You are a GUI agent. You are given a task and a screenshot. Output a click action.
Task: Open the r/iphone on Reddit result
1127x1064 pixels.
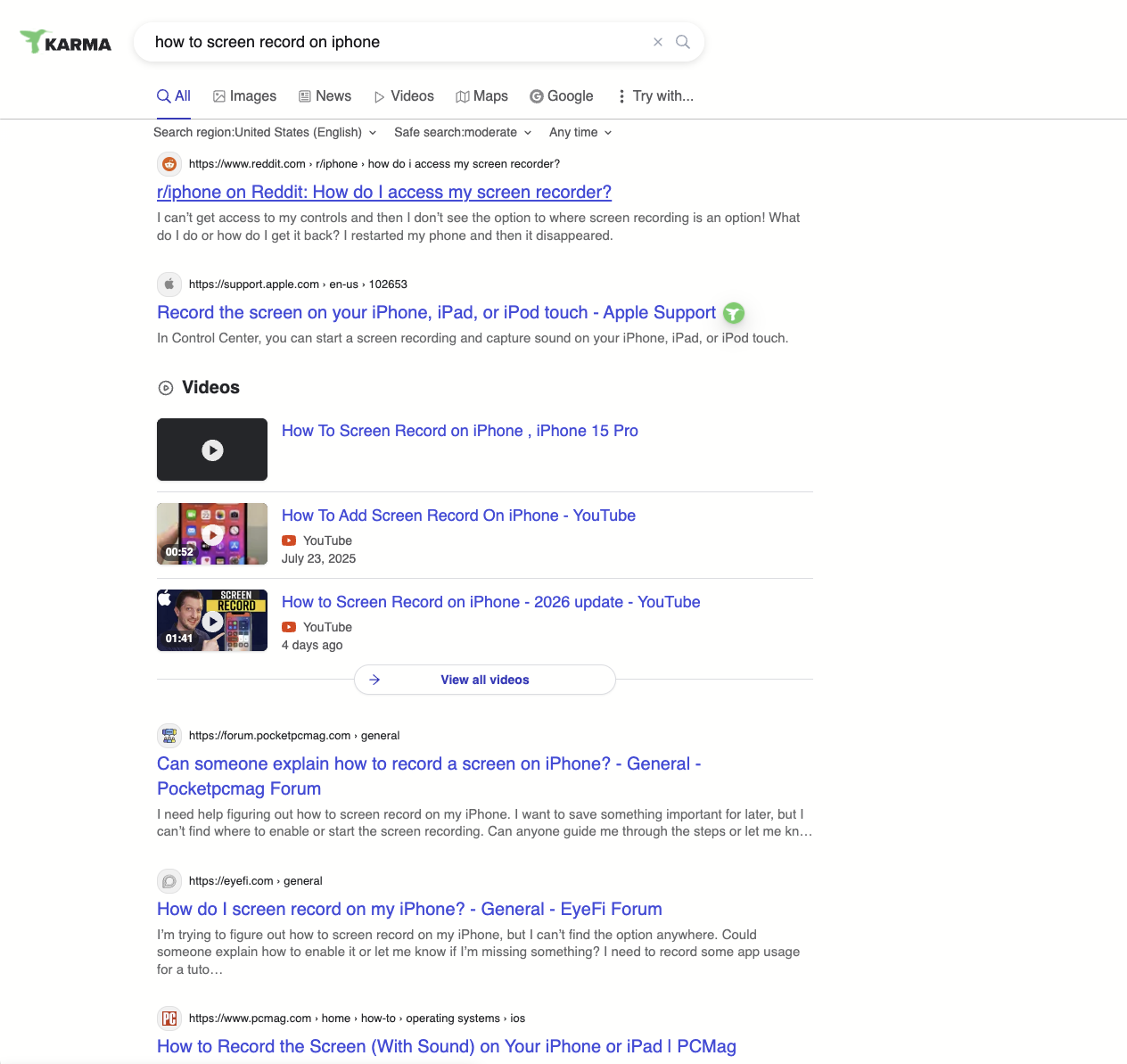(x=384, y=192)
